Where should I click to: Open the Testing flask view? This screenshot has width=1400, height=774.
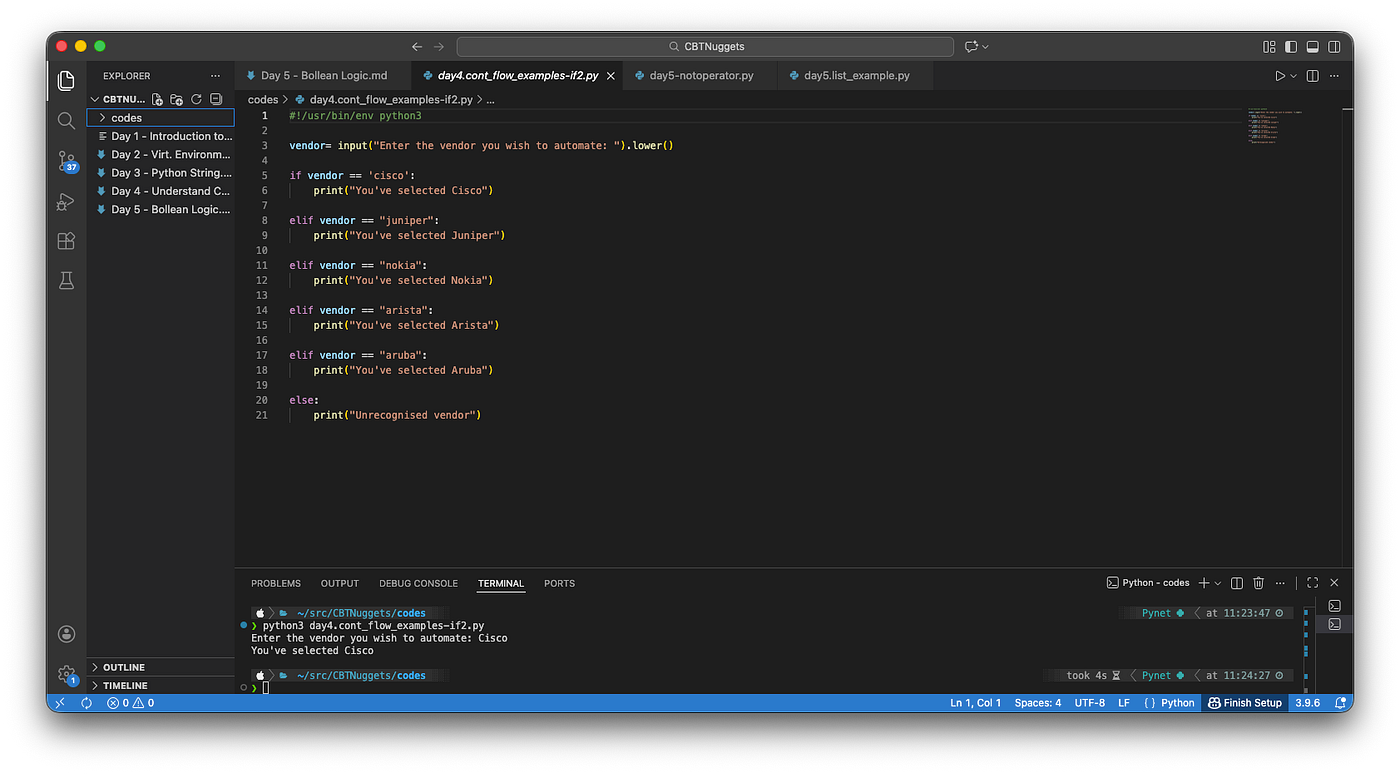[x=66, y=281]
